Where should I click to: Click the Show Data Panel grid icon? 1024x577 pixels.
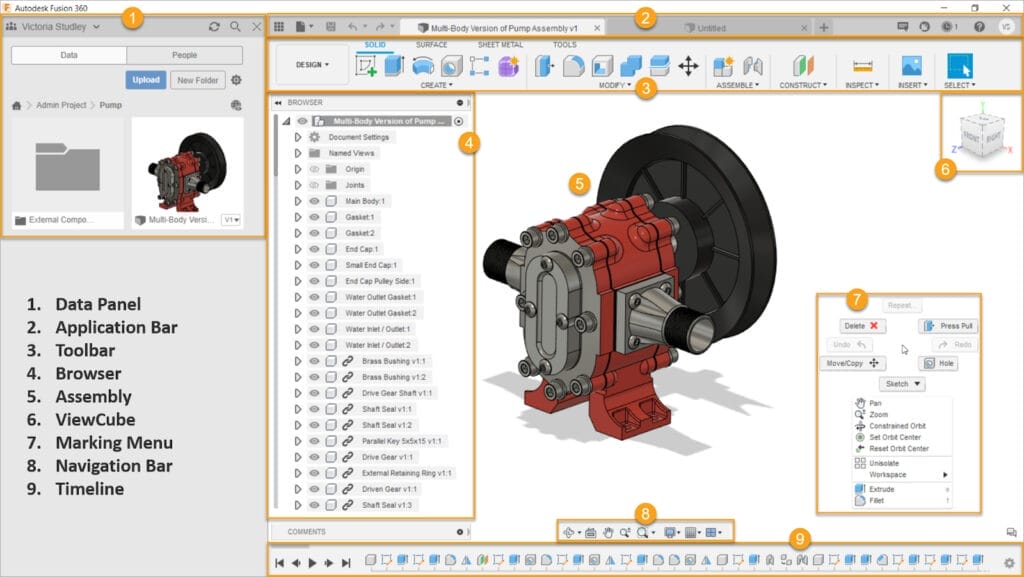(279, 27)
